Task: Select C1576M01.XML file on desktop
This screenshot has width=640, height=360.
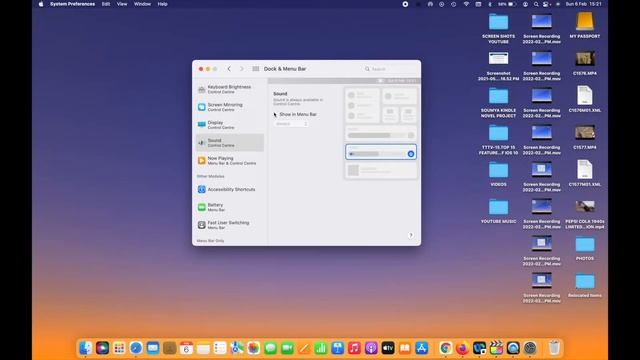Action: pos(584,99)
